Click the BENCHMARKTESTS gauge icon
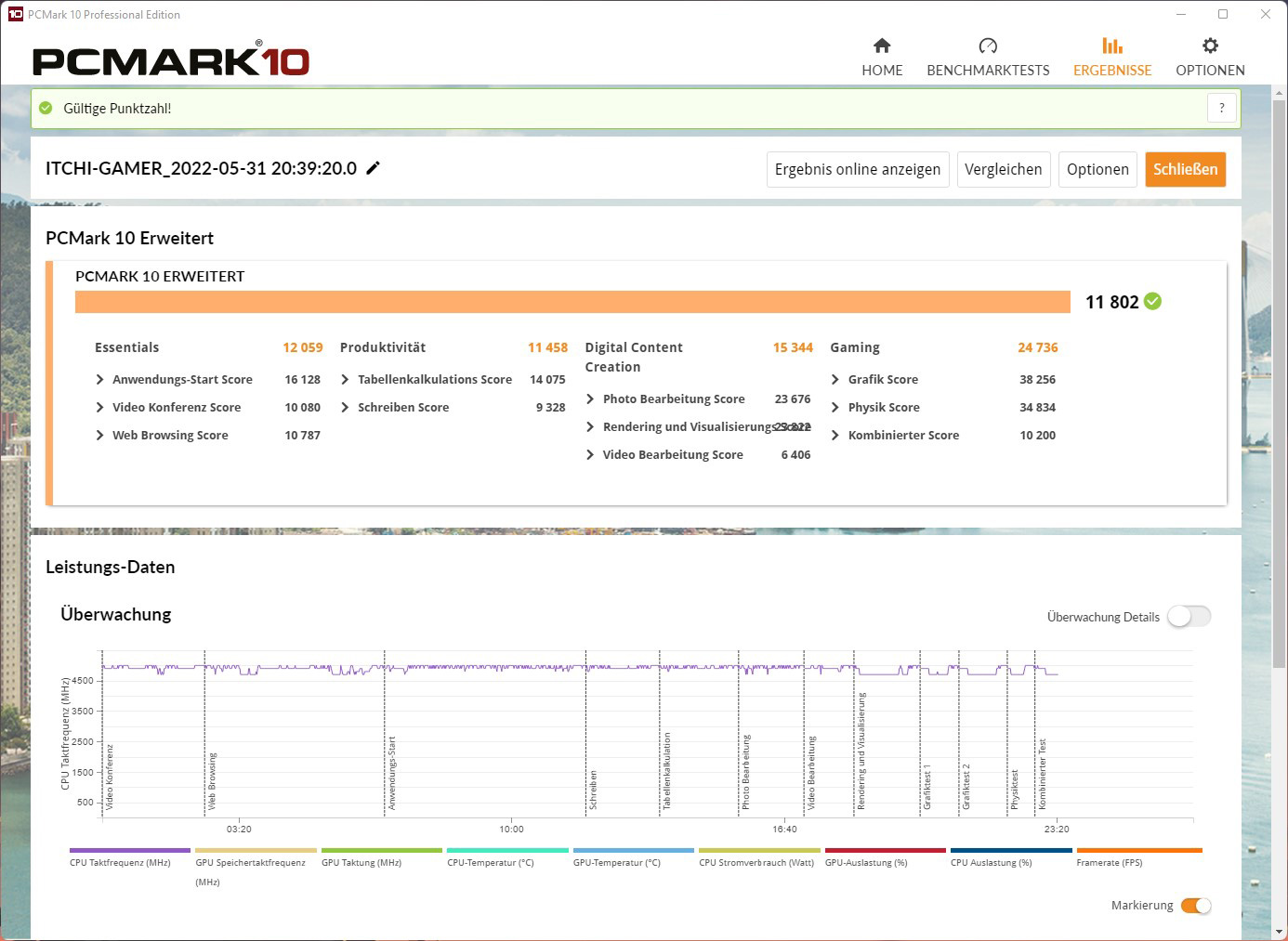Viewport: 1288px width, 941px height. point(988,46)
